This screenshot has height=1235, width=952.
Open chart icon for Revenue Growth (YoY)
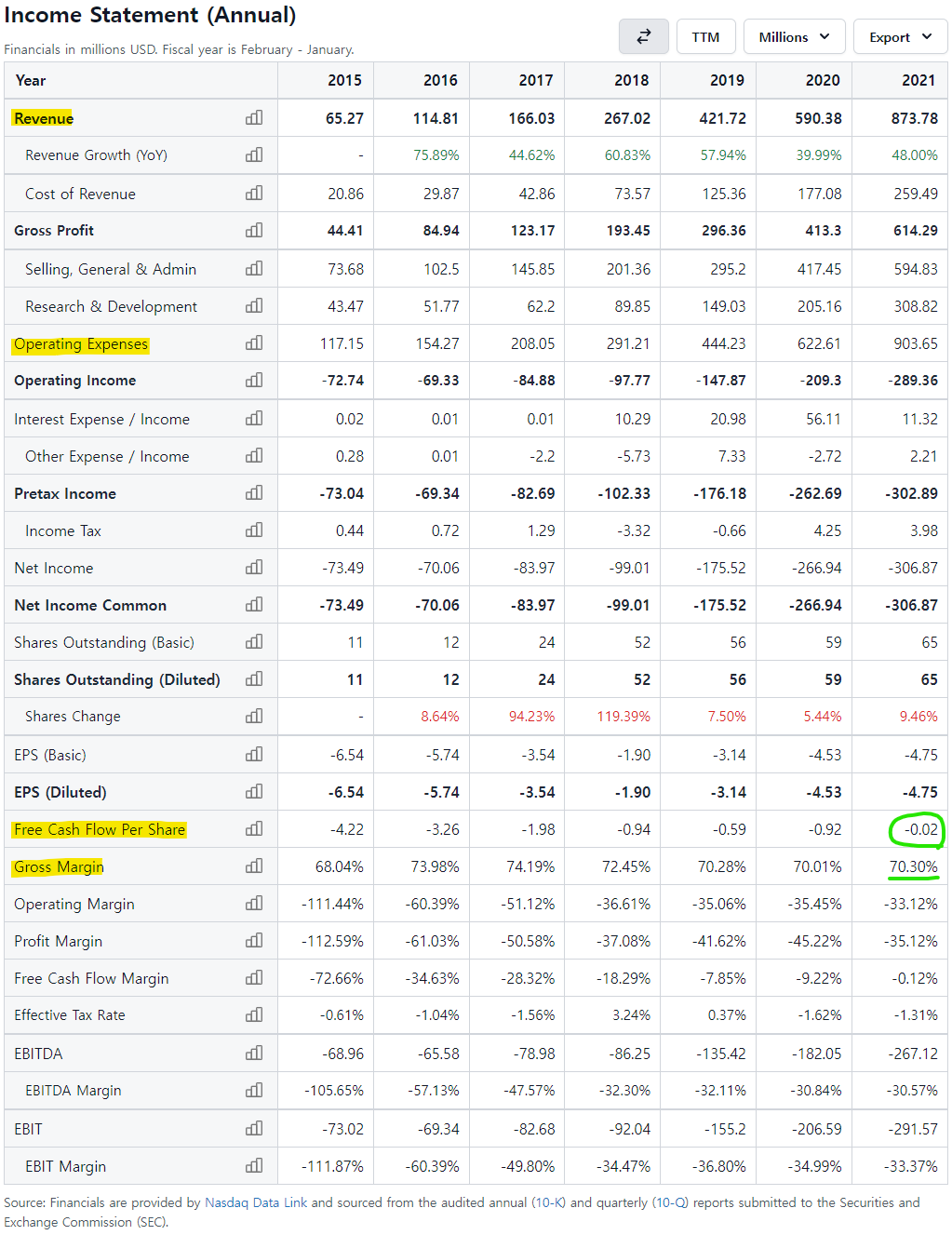[254, 154]
